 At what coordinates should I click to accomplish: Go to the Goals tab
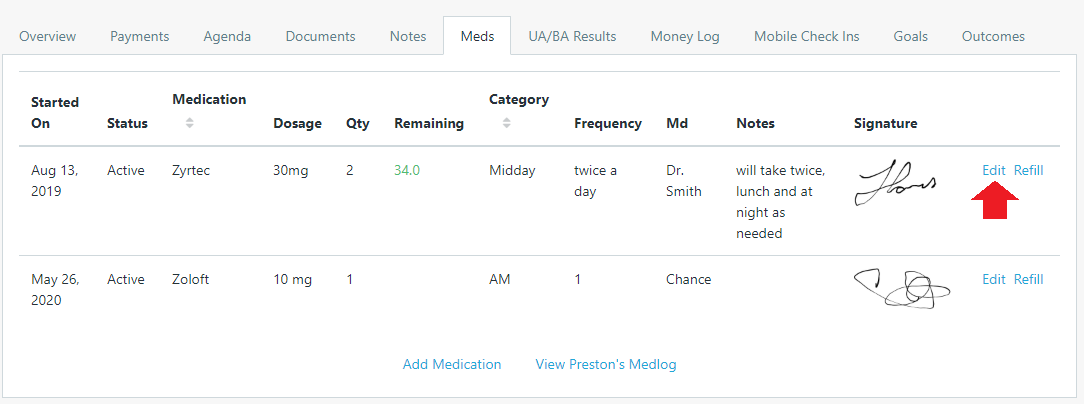911,36
